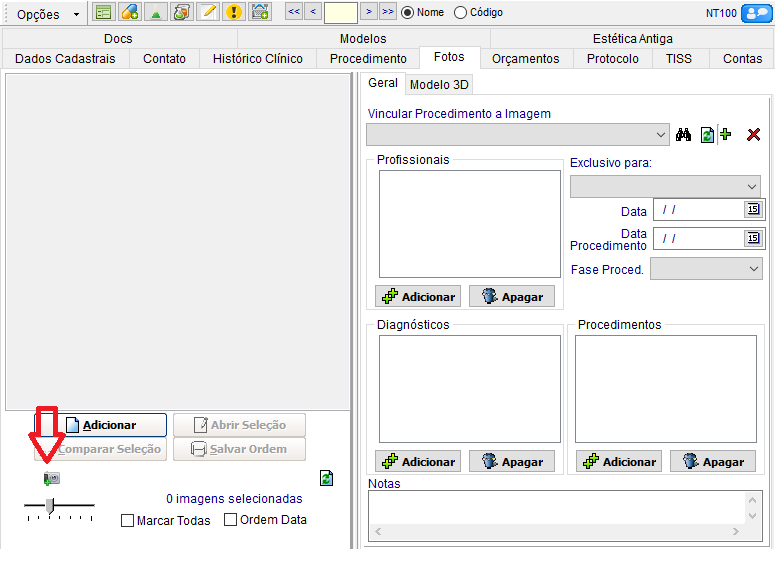Image resolution: width=775 pixels, height=564 pixels.
Task: Click the binoculars search icon
Action: click(684, 135)
